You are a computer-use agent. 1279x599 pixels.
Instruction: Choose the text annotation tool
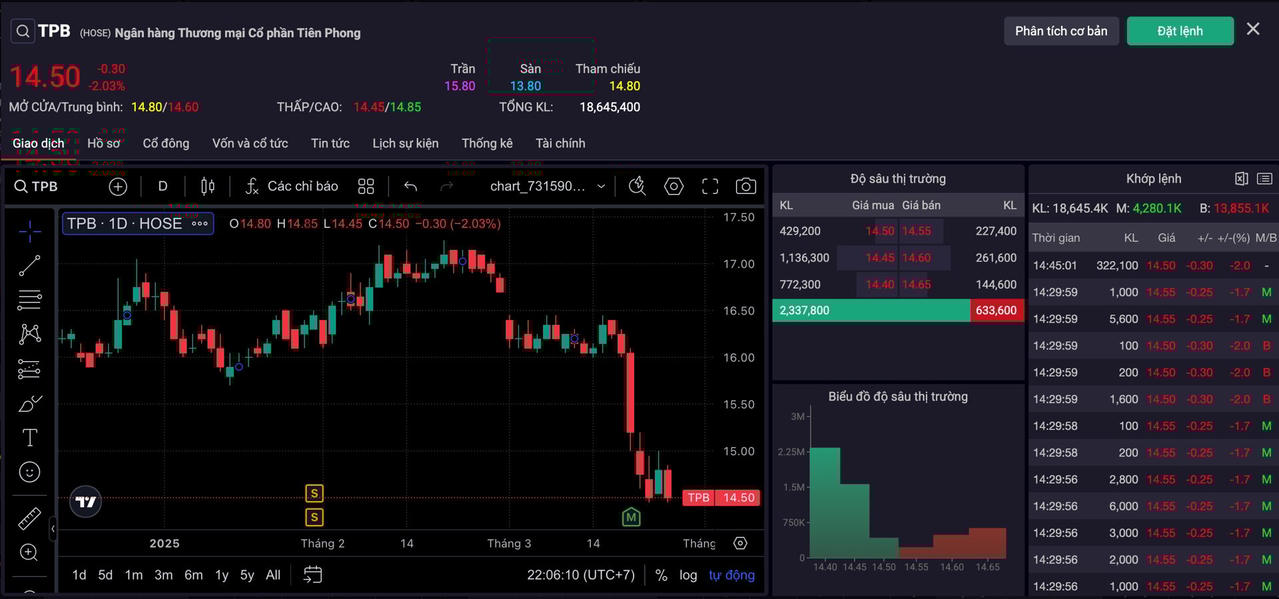tap(30, 438)
